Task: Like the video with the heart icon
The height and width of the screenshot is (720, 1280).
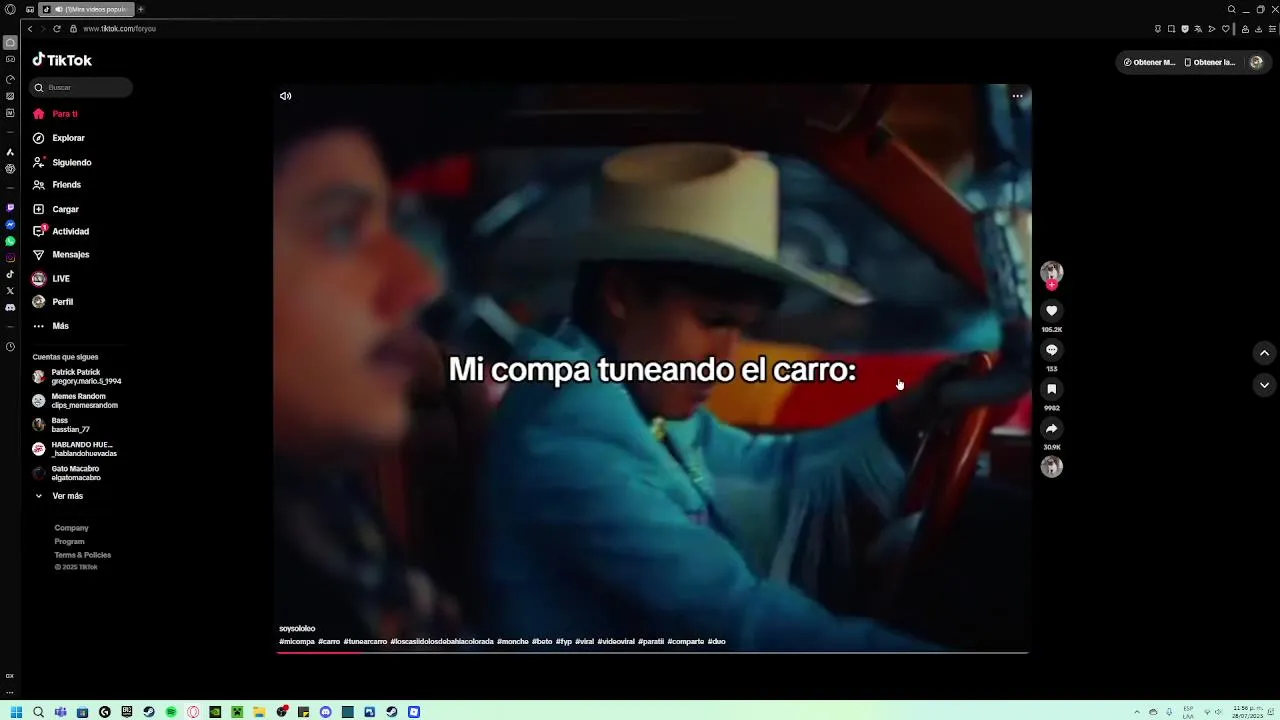Action: 1051,311
